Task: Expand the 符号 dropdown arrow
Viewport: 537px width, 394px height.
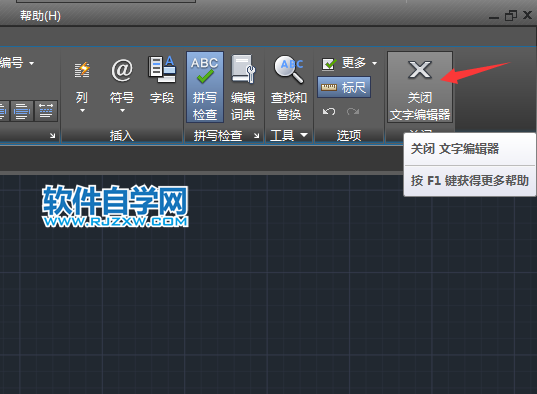Action: [122, 111]
